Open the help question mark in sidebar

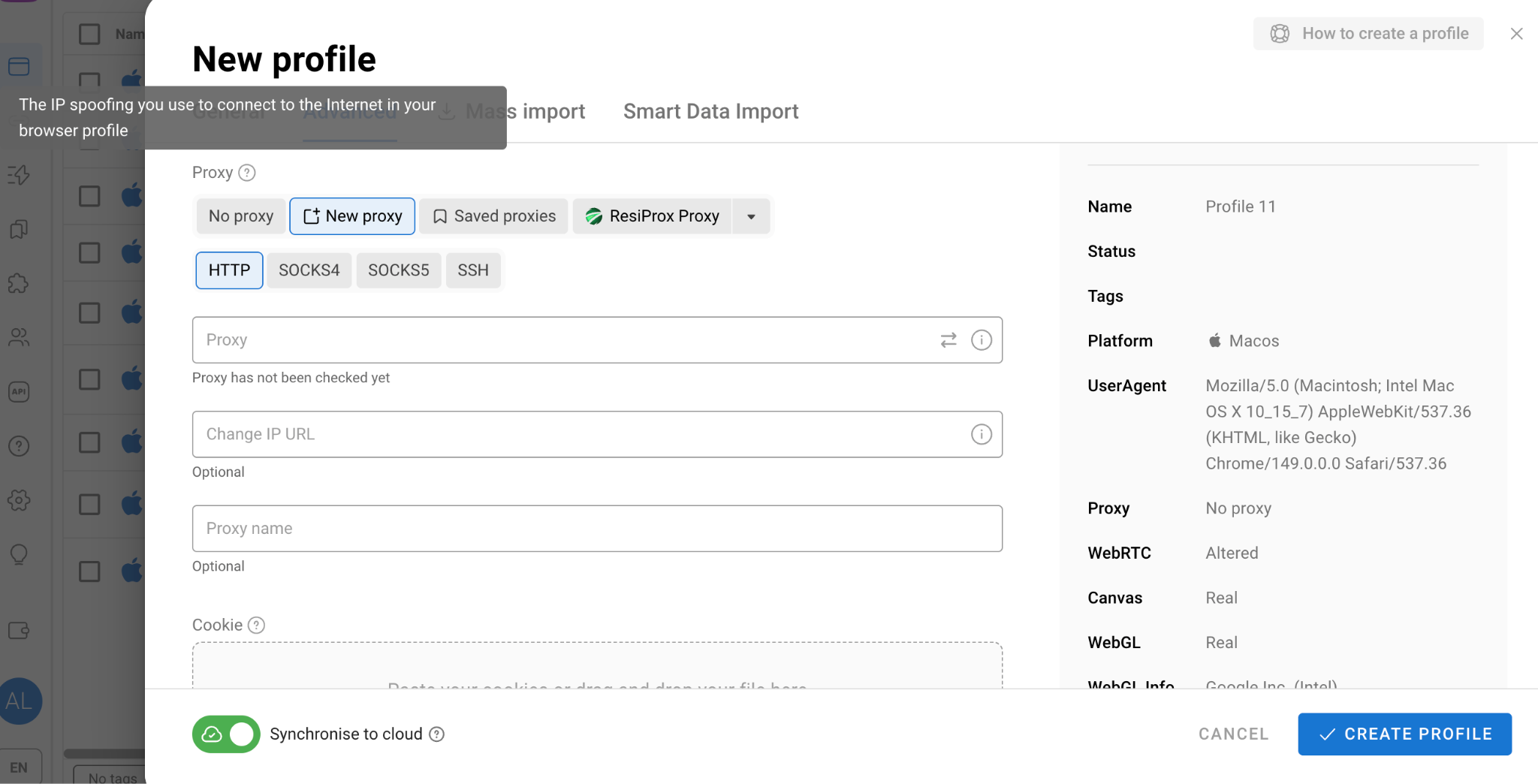tap(19, 446)
